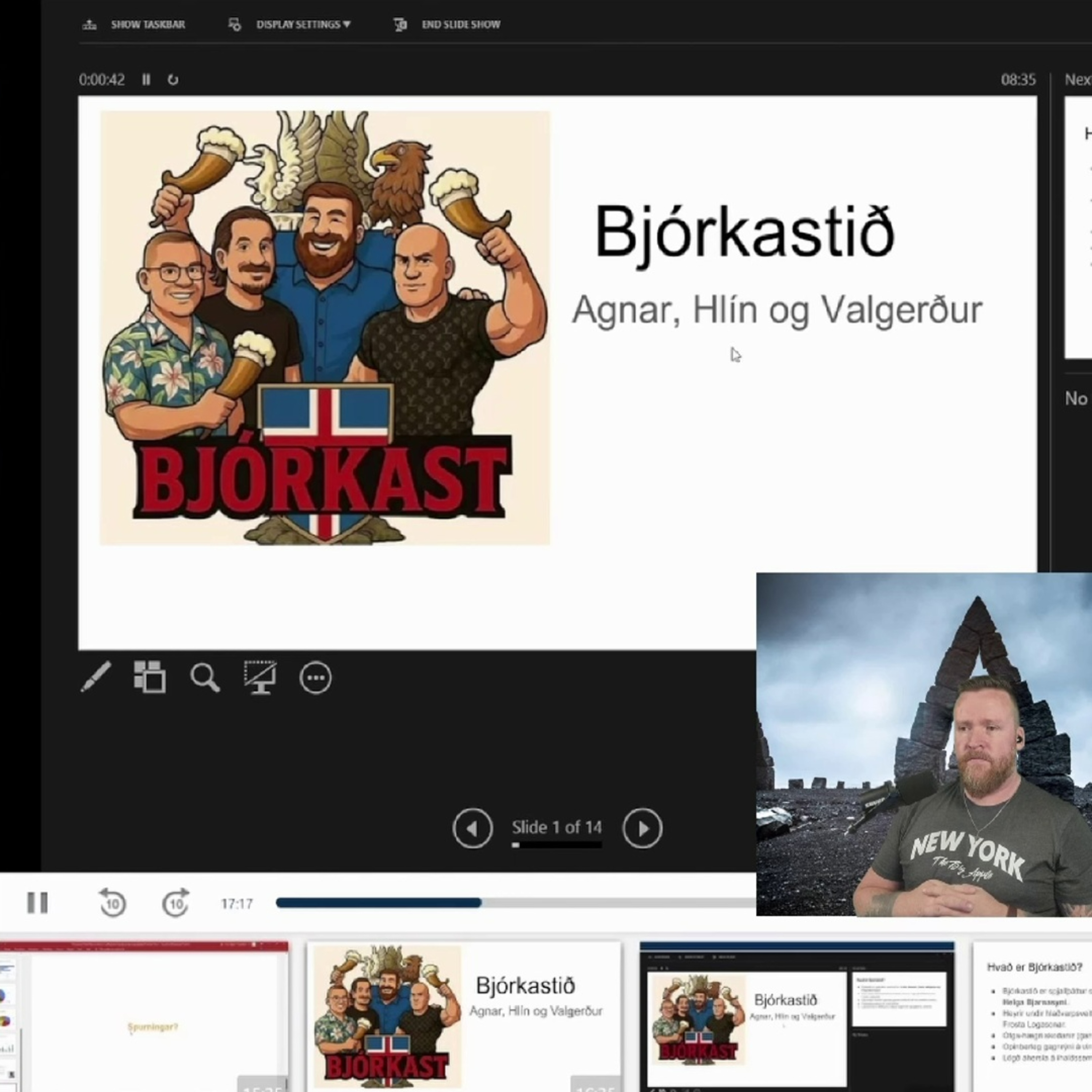Go to the previous slide arrow
1092x1092 pixels.
[472, 828]
